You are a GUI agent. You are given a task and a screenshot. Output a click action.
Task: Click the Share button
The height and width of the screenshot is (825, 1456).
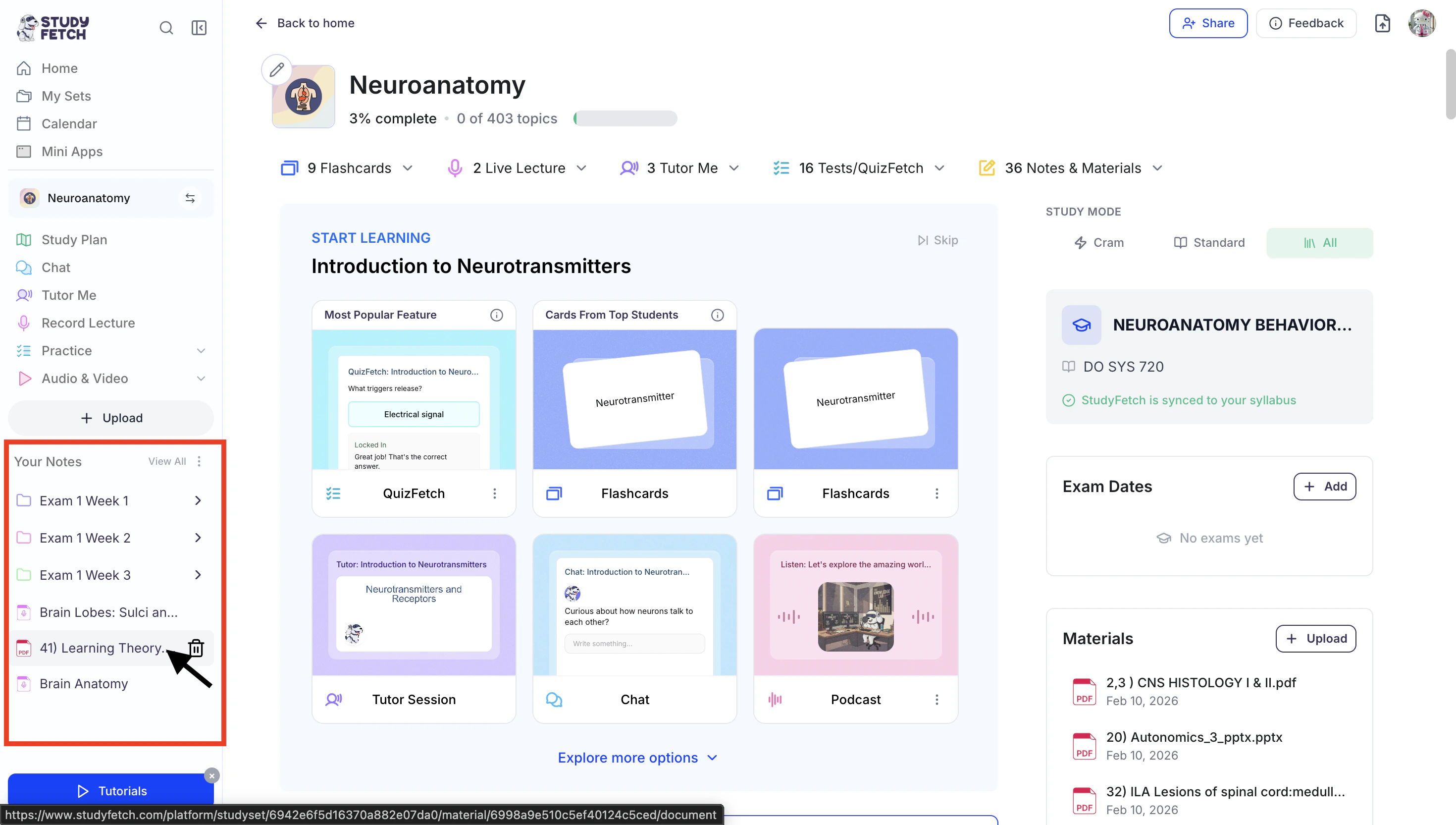[1208, 23]
